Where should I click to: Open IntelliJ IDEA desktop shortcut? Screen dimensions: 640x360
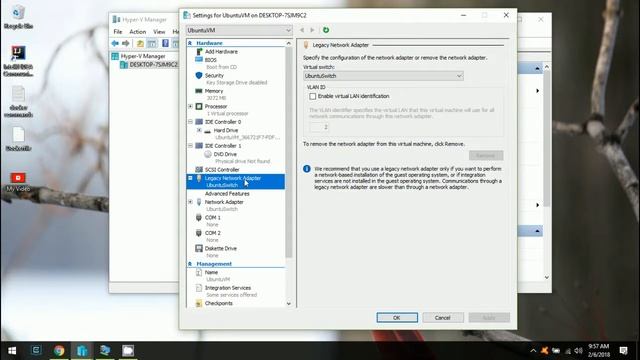point(18,61)
